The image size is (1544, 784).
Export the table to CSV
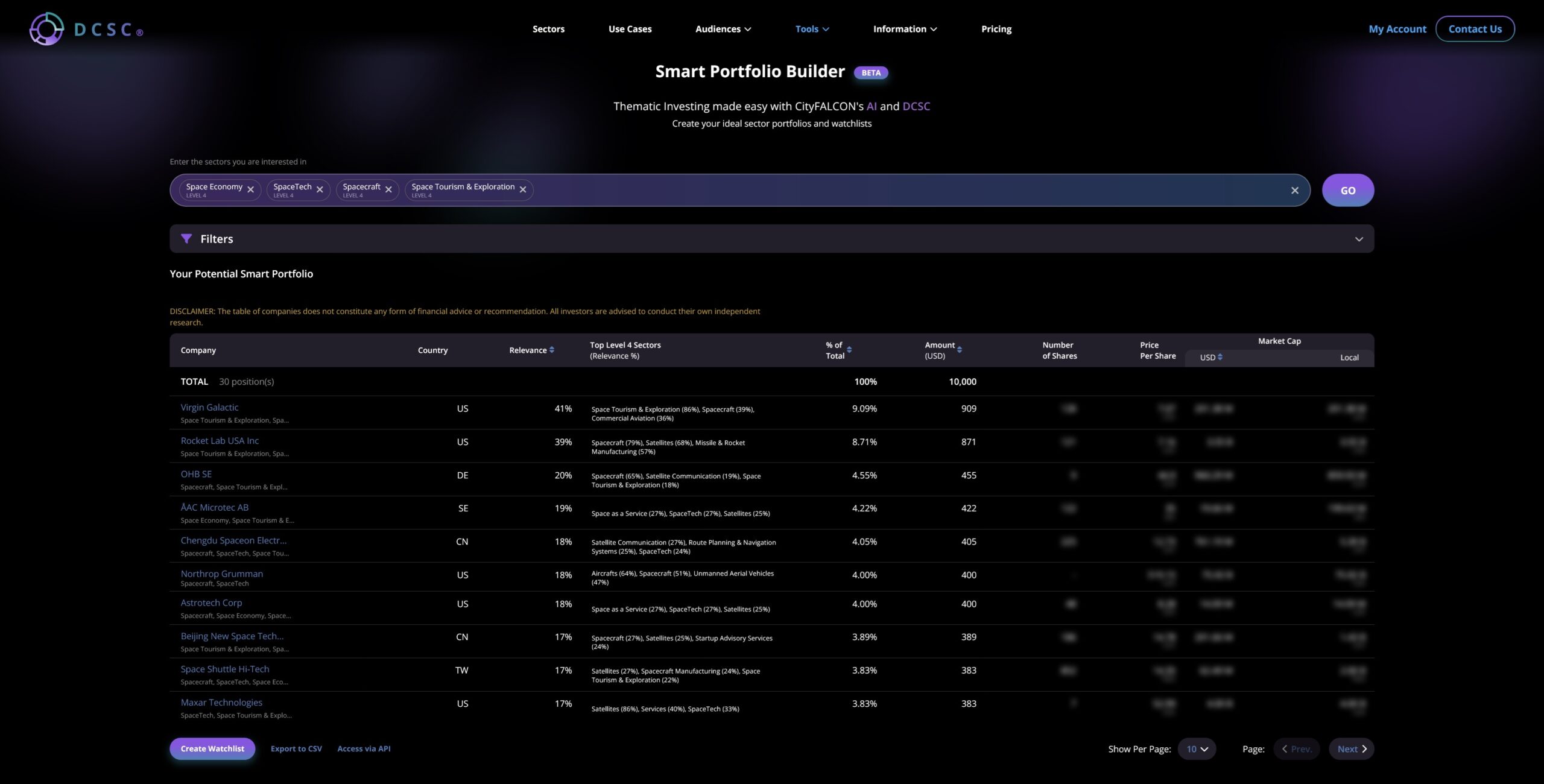[x=296, y=749]
